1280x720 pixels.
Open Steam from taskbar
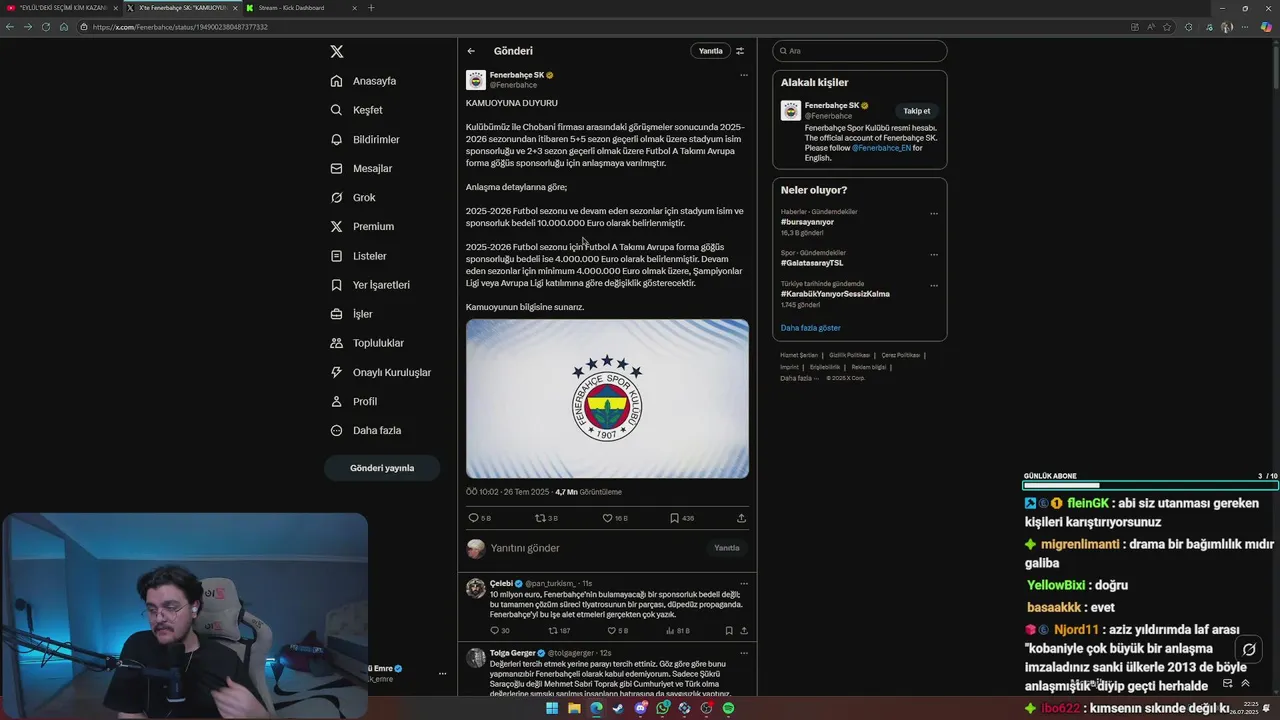(618, 708)
